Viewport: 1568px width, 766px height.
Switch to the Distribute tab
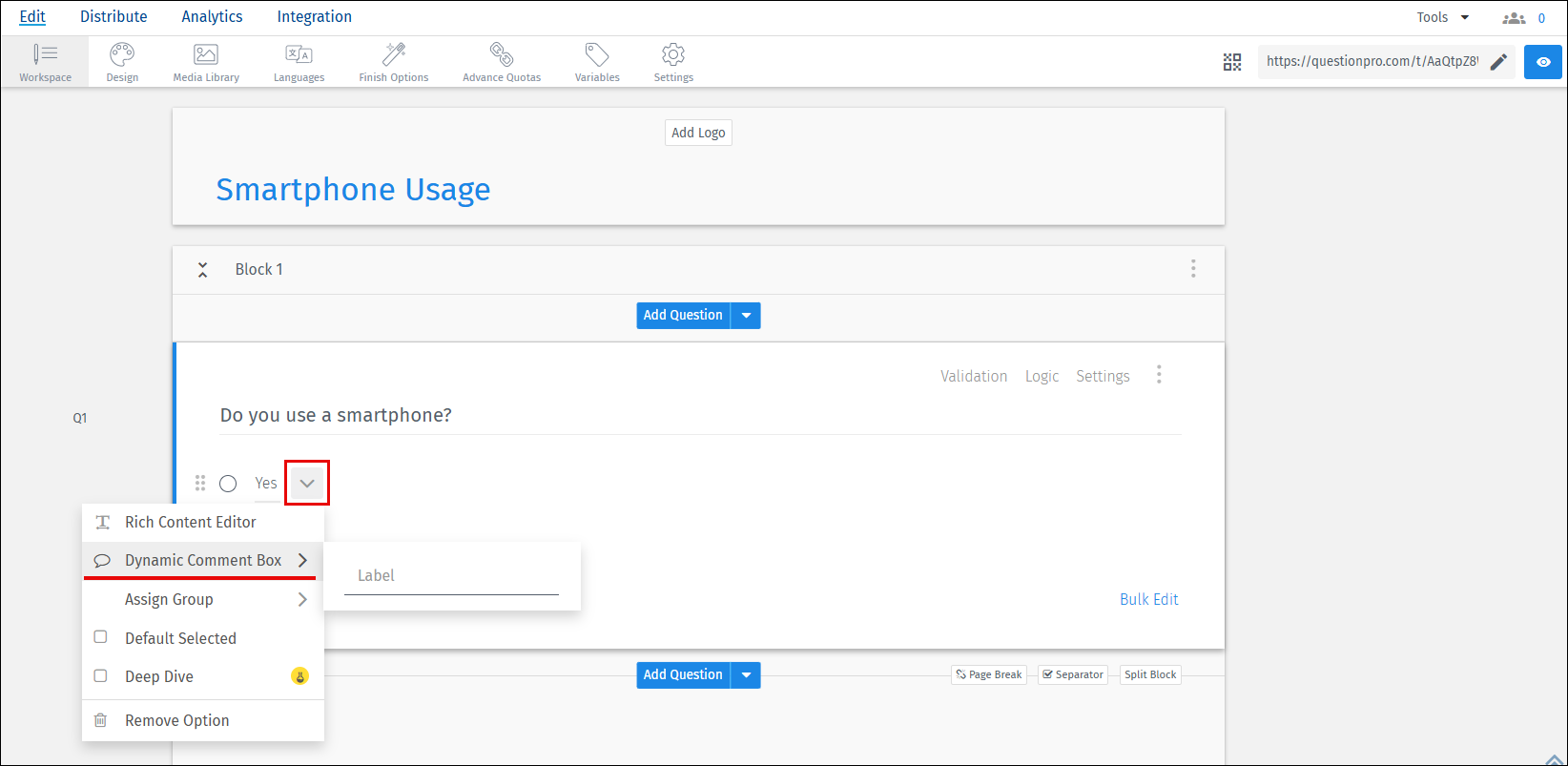pyautogui.click(x=113, y=17)
